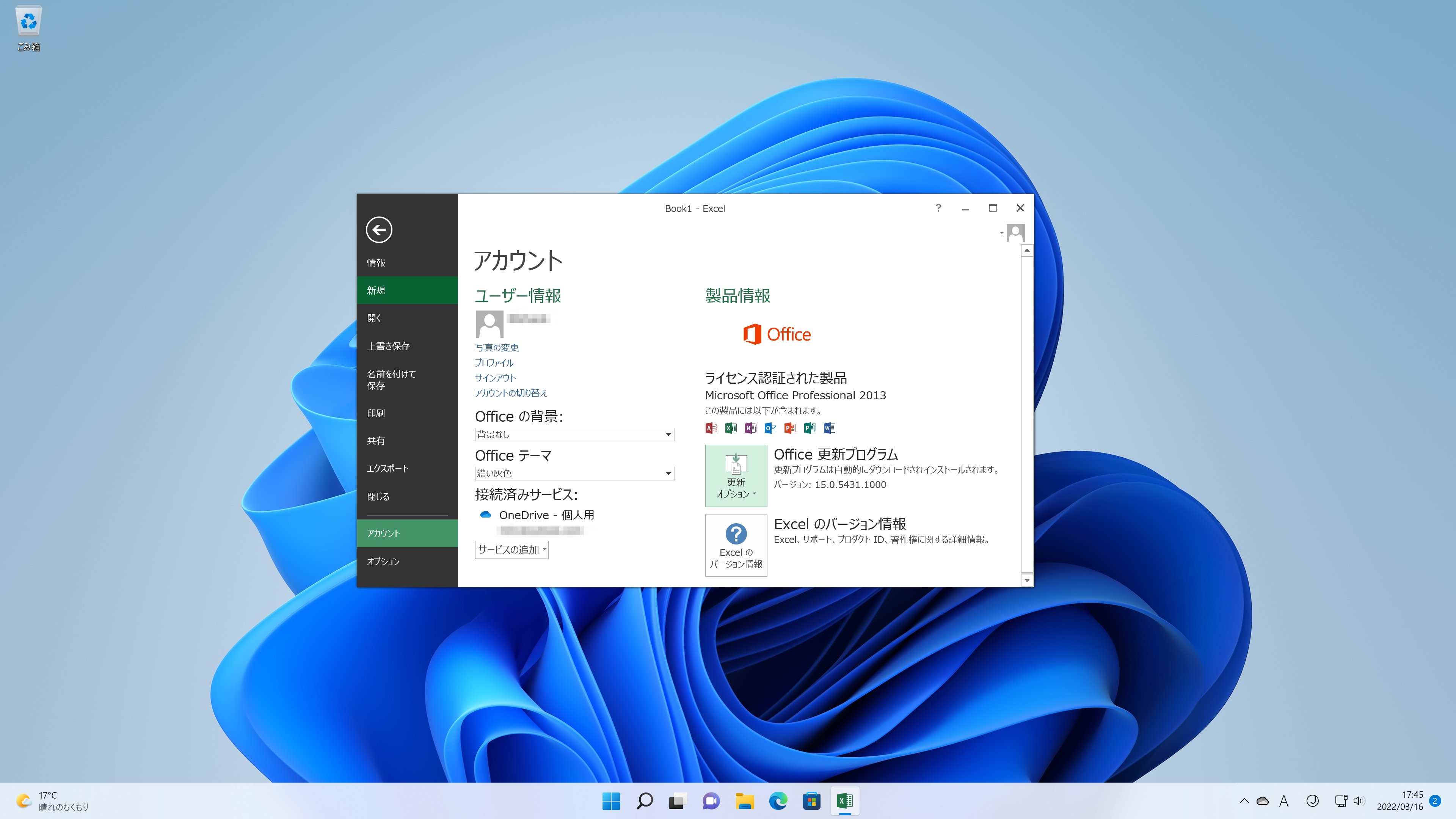
Task: Click the volume icon in system tray
Action: pos(1359,801)
